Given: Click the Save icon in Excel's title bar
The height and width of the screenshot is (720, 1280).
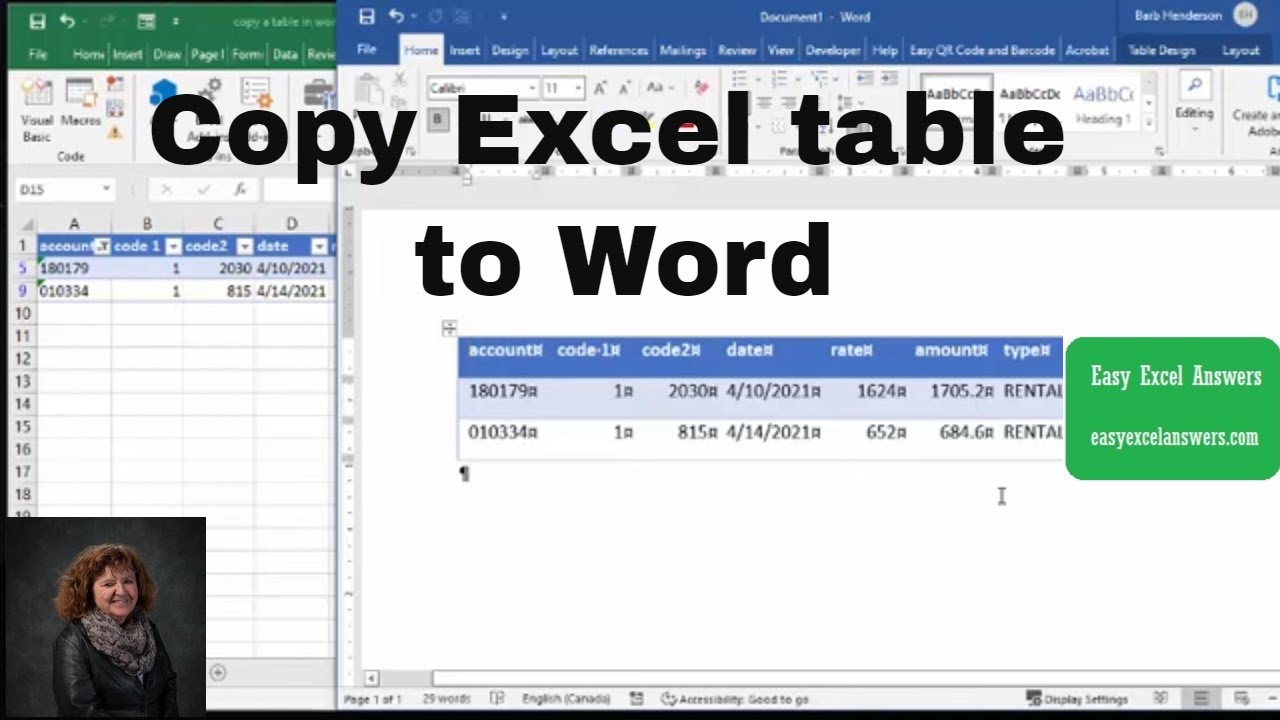Looking at the screenshot, I should 37,21.
